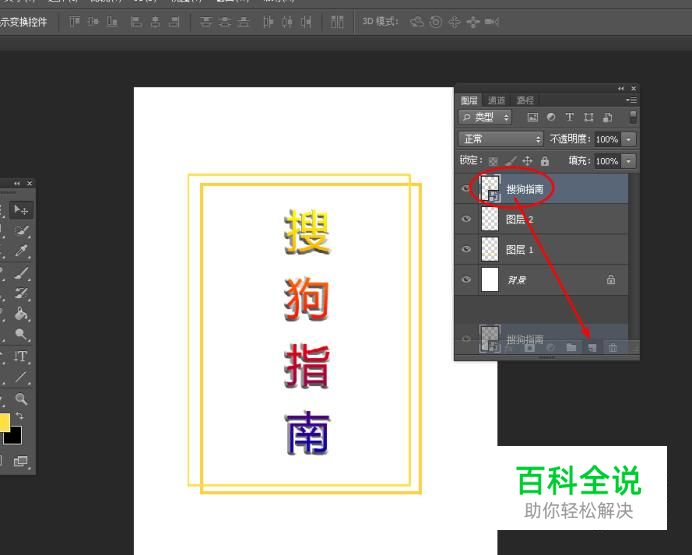Filter layers by adjustment layers

551,117
